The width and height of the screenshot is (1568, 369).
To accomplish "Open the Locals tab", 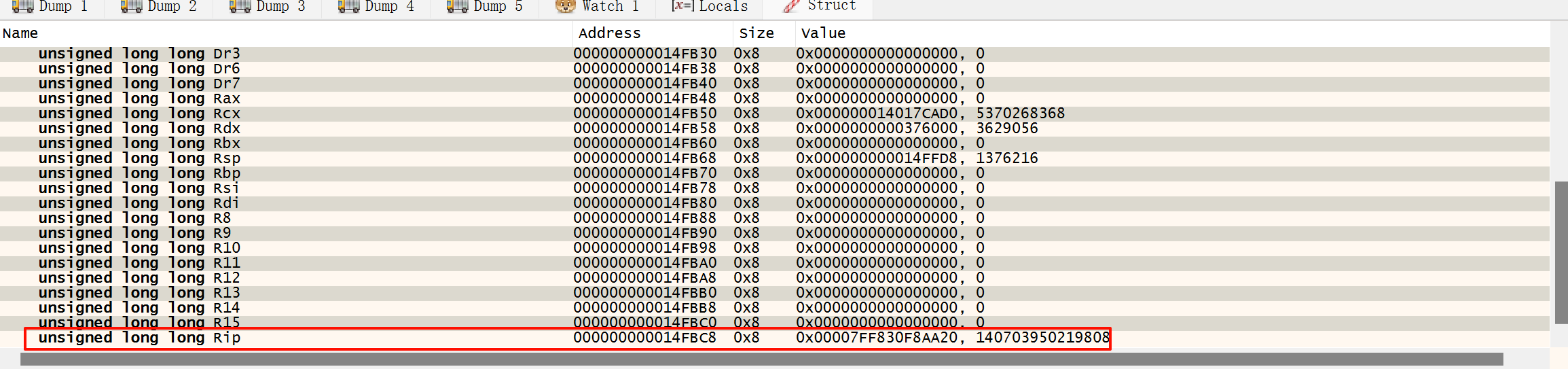I will (x=710, y=7).
